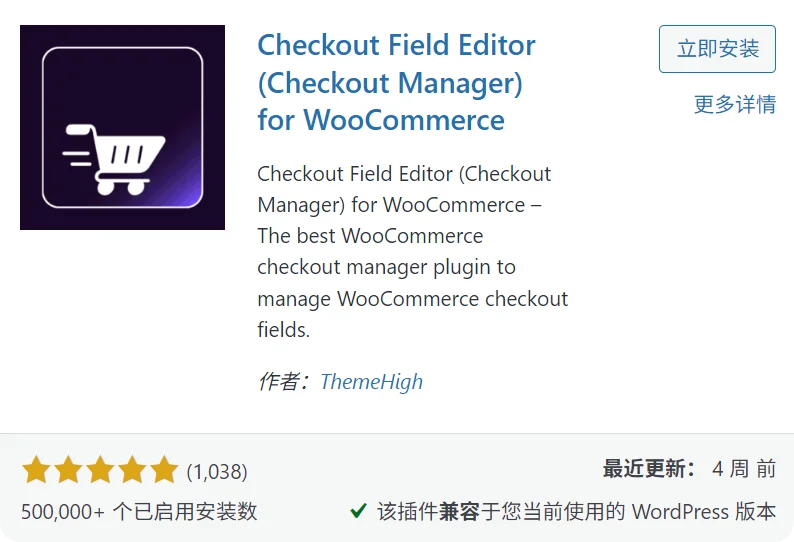The width and height of the screenshot is (794, 542).
Task: Click the 4 周 前 update time value
Action: pyautogui.click(x=744, y=469)
